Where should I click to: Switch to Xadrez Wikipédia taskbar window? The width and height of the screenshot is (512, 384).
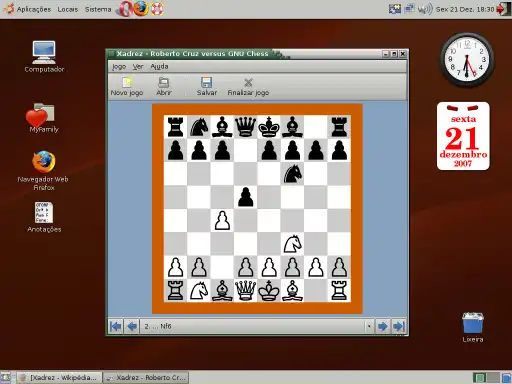click(59, 378)
